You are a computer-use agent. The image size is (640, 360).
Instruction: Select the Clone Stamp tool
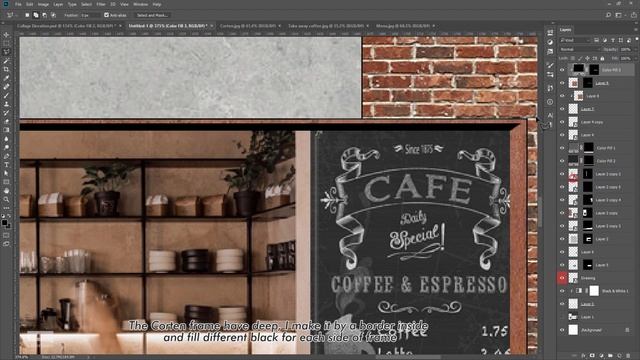click(6, 104)
